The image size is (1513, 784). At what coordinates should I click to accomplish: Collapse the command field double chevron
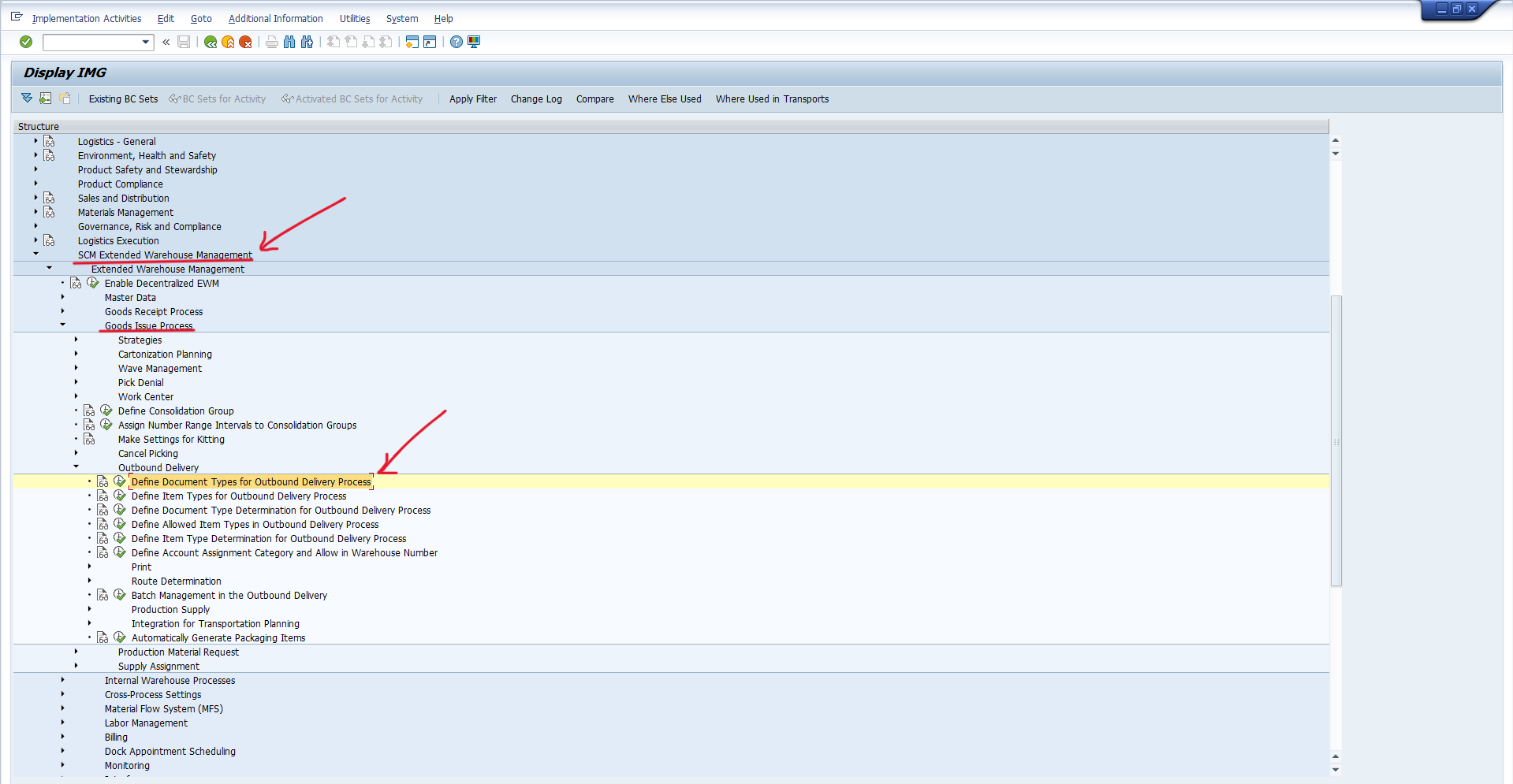click(x=166, y=42)
